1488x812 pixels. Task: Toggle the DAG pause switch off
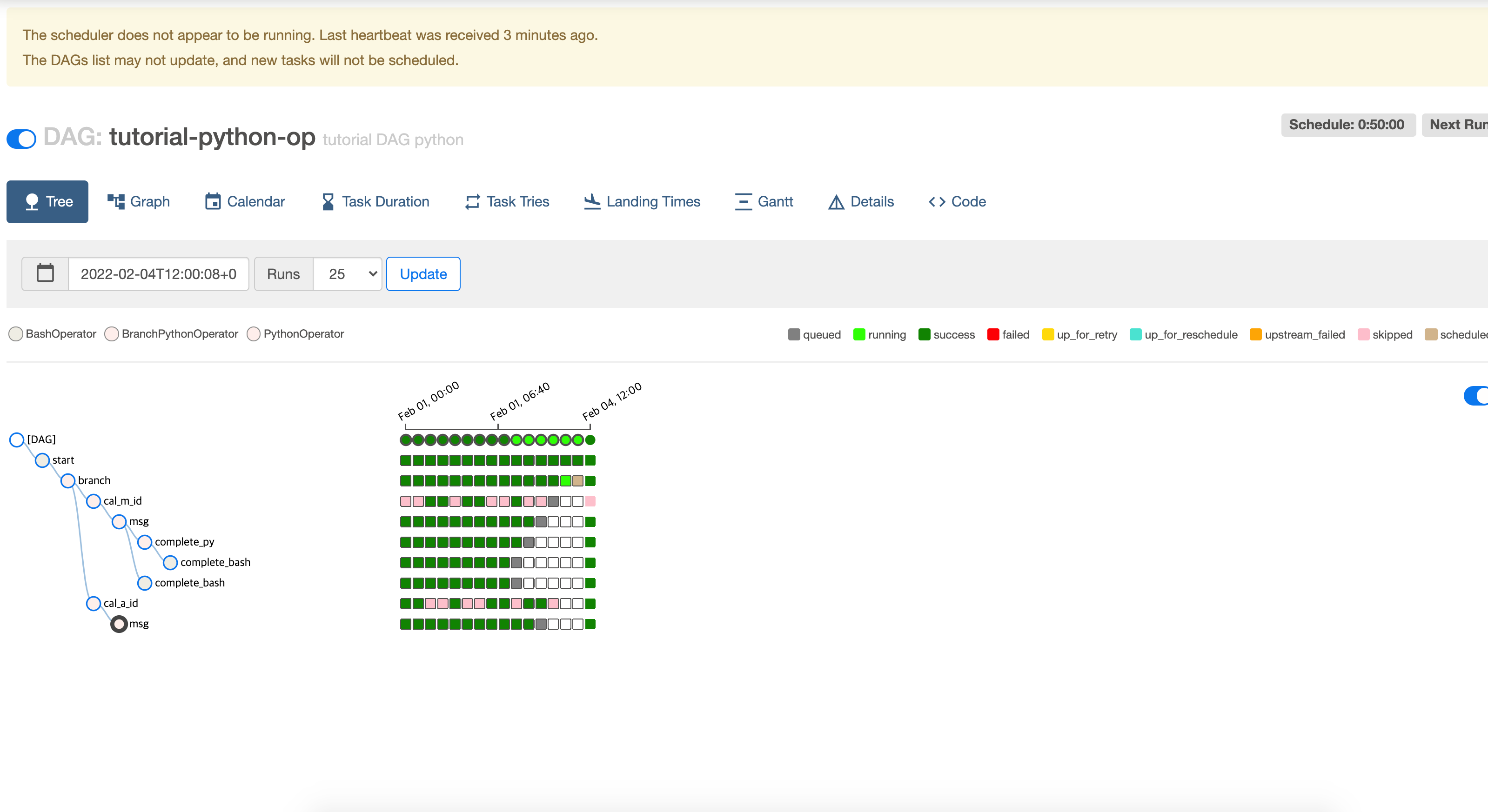coord(21,139)
